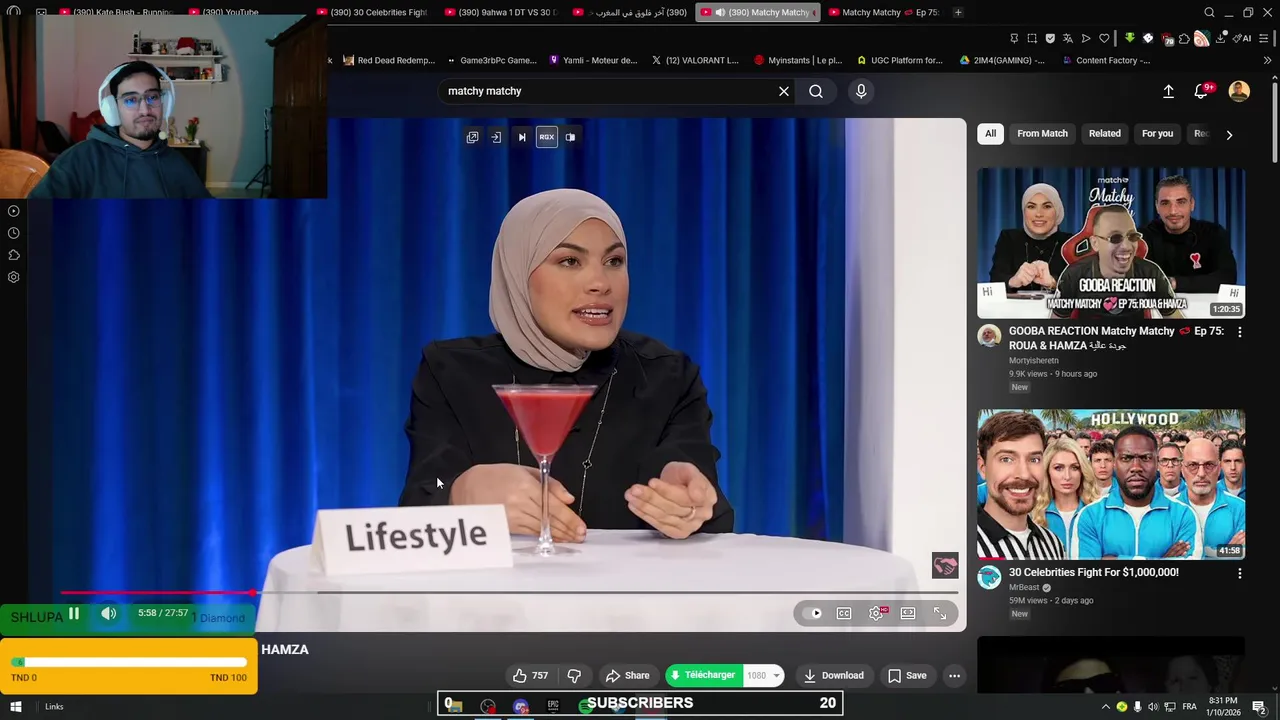Click the green download-arrow extension icon
The image size is (1280, 720).
click(1130, 38)
